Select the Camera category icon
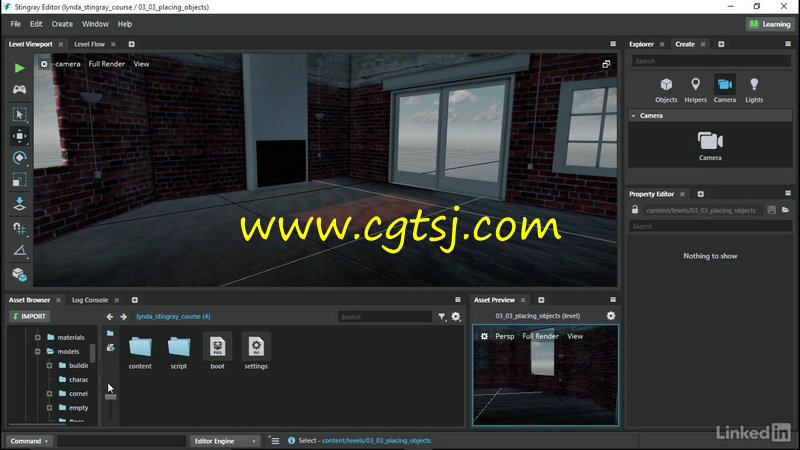This screenshot has width=800, height=450. (x=724, y=90)
